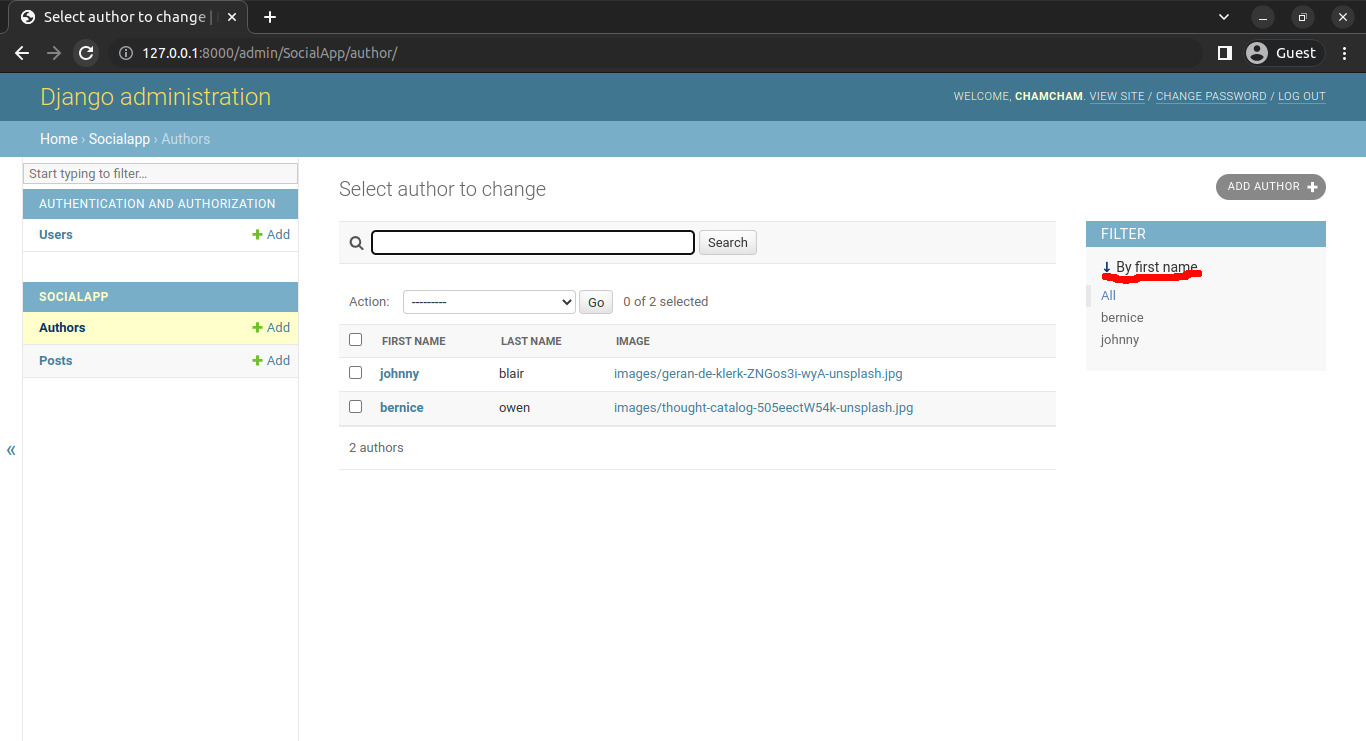Click the Log Out link
Image resolution: width=1366 pixels, height=741 pixels.
point(1301,97)
